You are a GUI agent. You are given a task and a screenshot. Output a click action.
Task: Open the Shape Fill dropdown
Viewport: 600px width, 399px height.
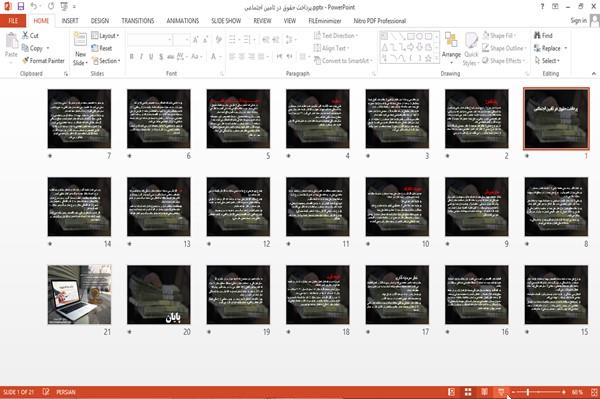click(499, 36)
